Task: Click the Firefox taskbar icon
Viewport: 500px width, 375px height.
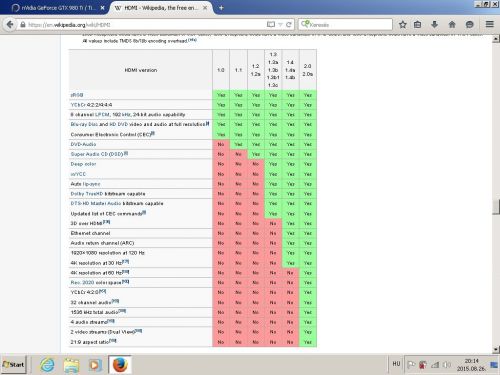Action: coord(120,365)
